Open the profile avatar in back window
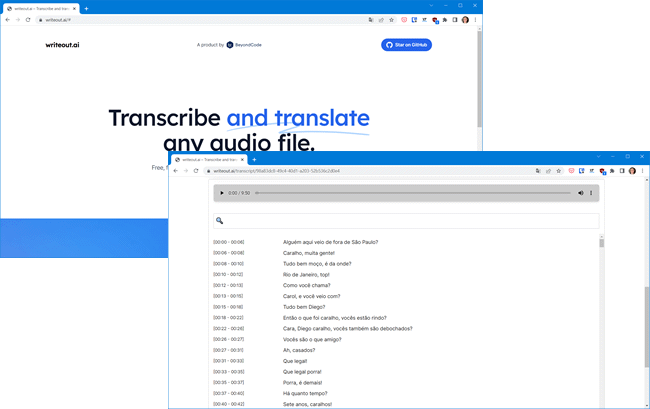 [x=465, y=20]
